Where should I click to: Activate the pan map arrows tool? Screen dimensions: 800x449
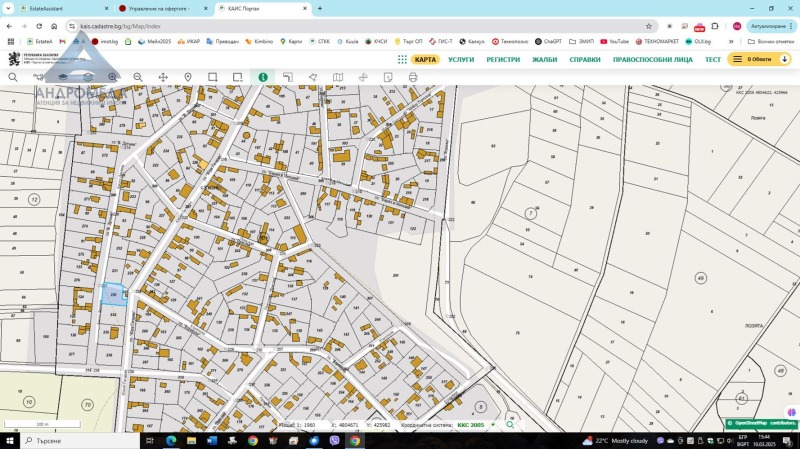tap(163, 77)
